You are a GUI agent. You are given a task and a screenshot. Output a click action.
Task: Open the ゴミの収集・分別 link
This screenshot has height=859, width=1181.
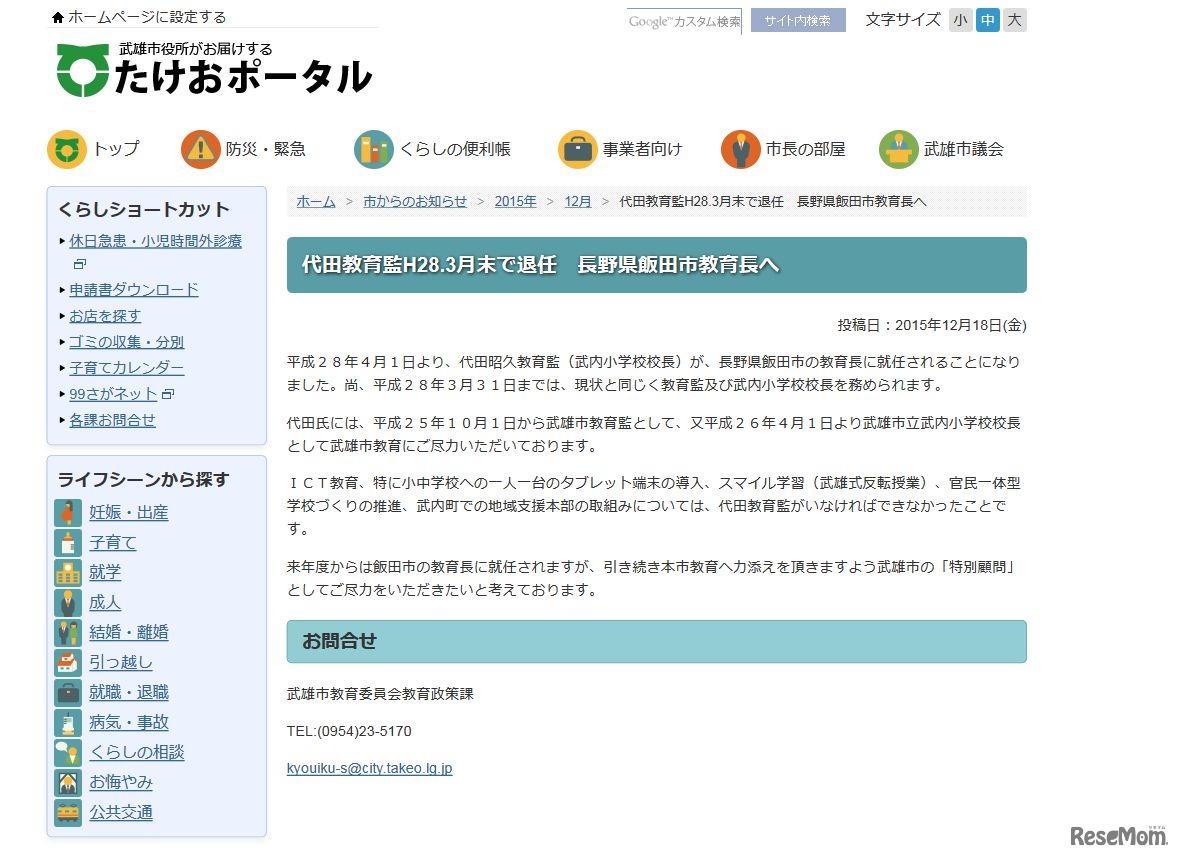(126, 341)
